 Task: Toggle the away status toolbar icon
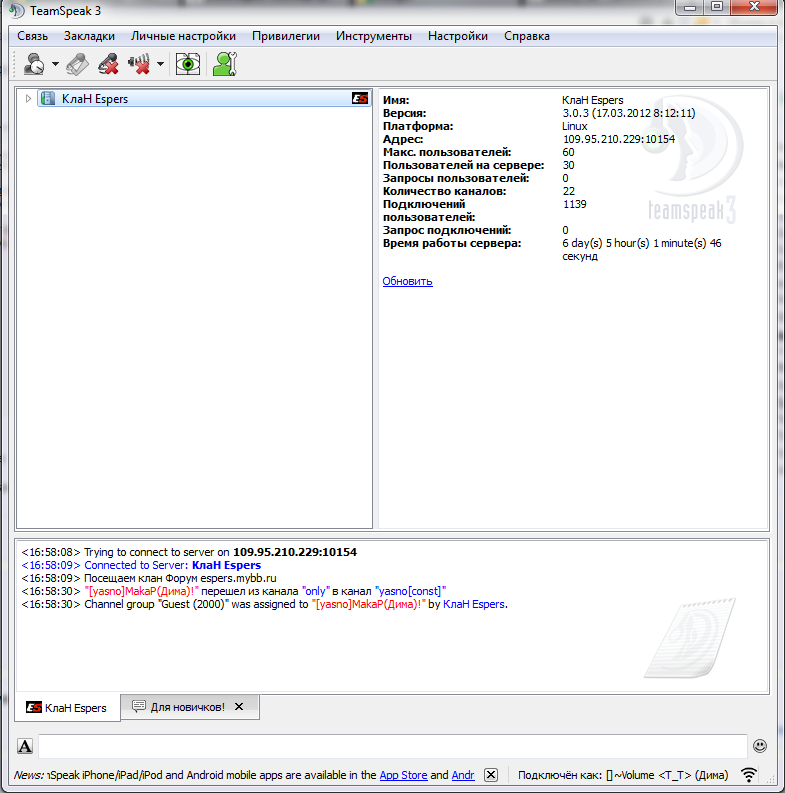click(x=34, y=64)
